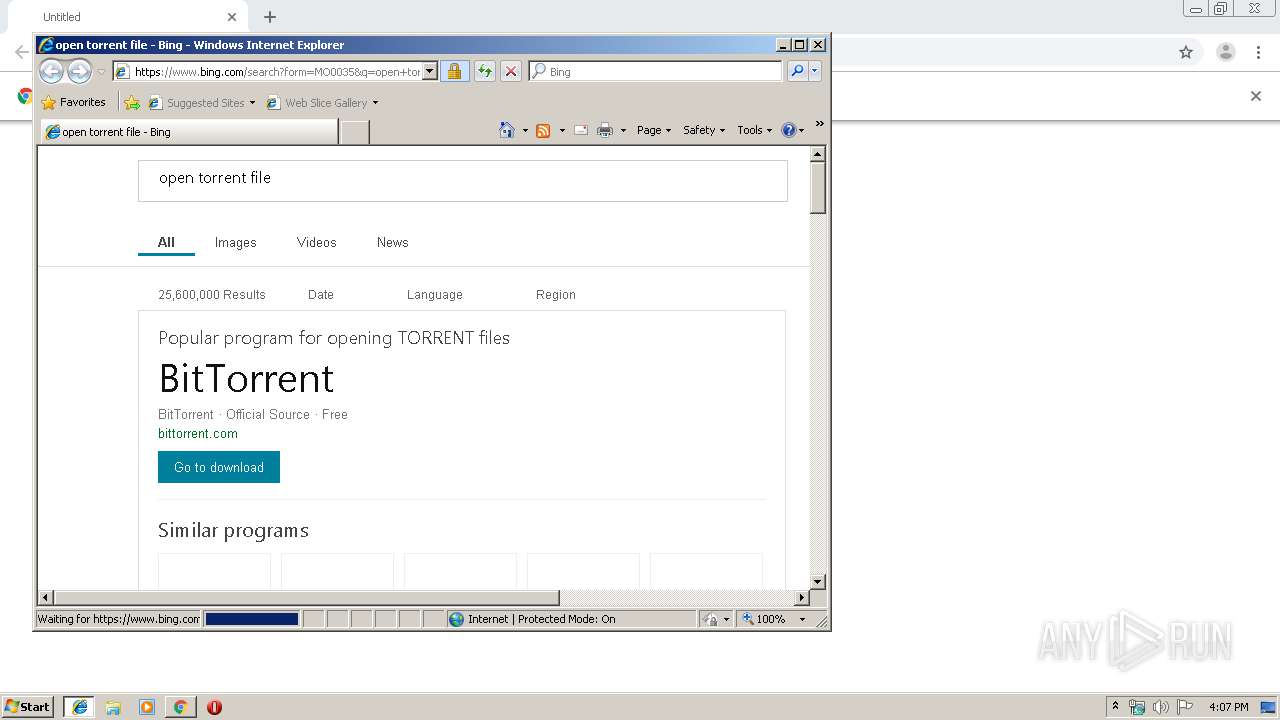Click the Read Mail envelope icon

(x=581, y=130)
